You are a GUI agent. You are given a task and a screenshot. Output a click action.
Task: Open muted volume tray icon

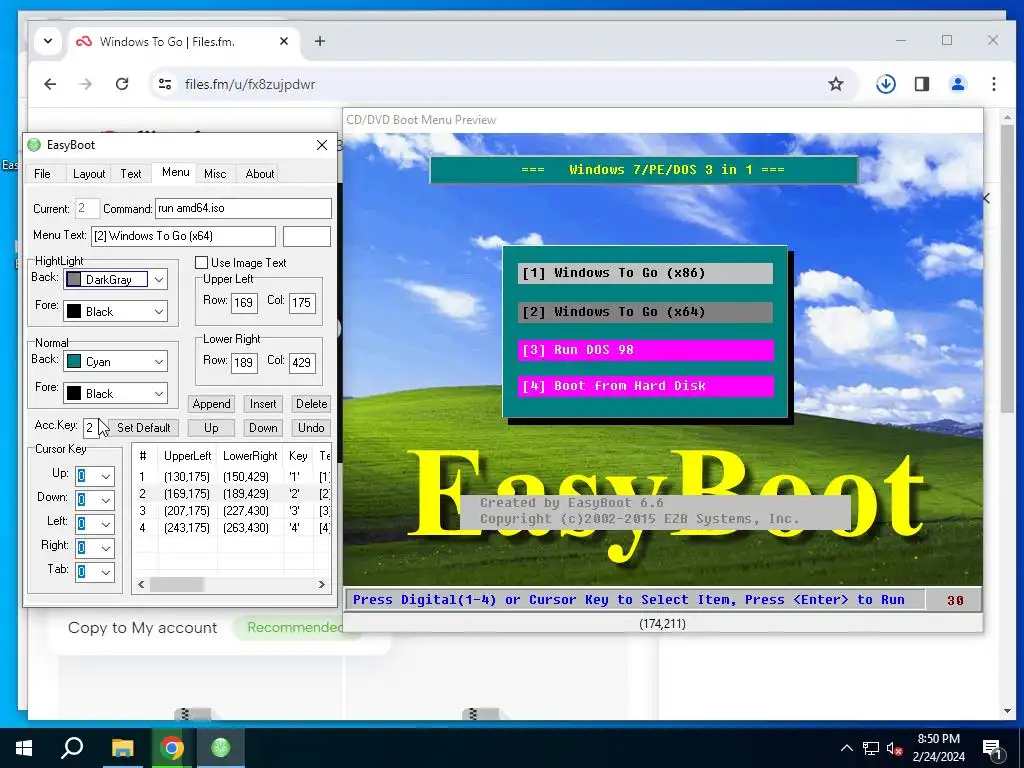tap(894, 748)
